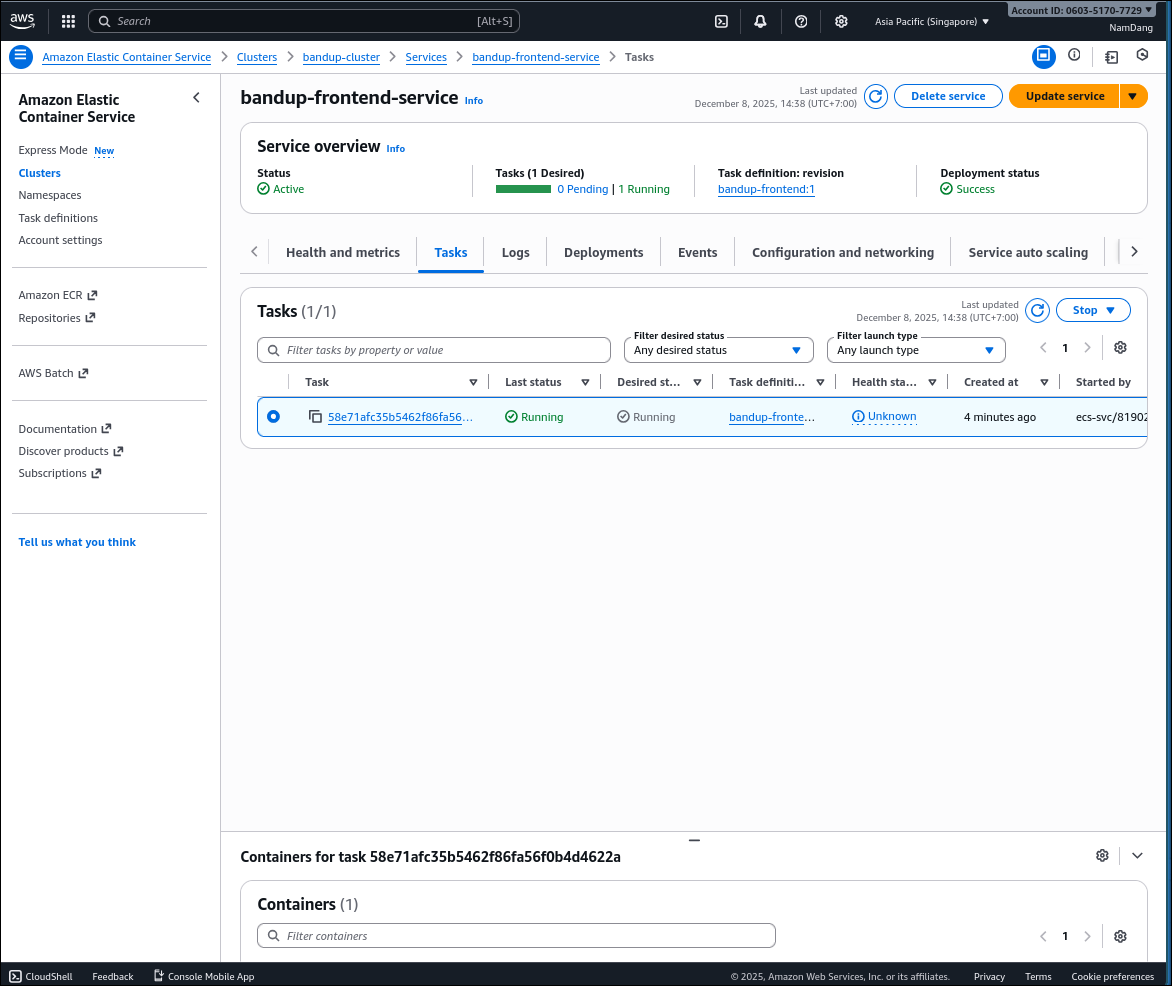
Task: Click the Delete service button
Action: [x=947, y=96]
